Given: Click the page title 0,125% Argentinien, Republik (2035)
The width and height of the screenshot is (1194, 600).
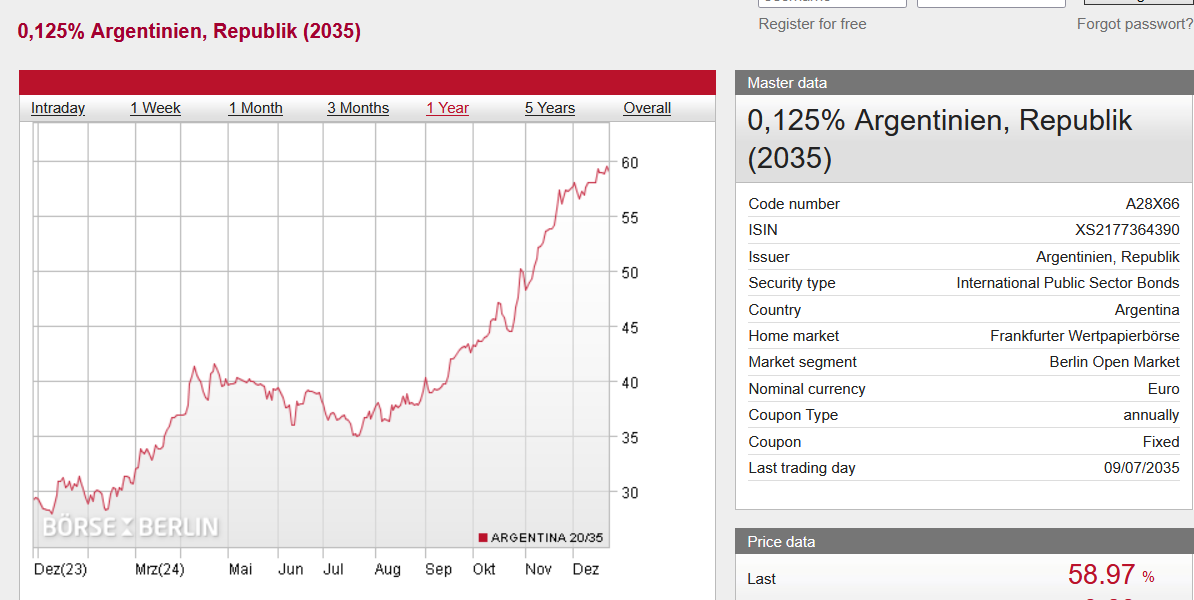Looking at the screenshot, I should [189, 31].
